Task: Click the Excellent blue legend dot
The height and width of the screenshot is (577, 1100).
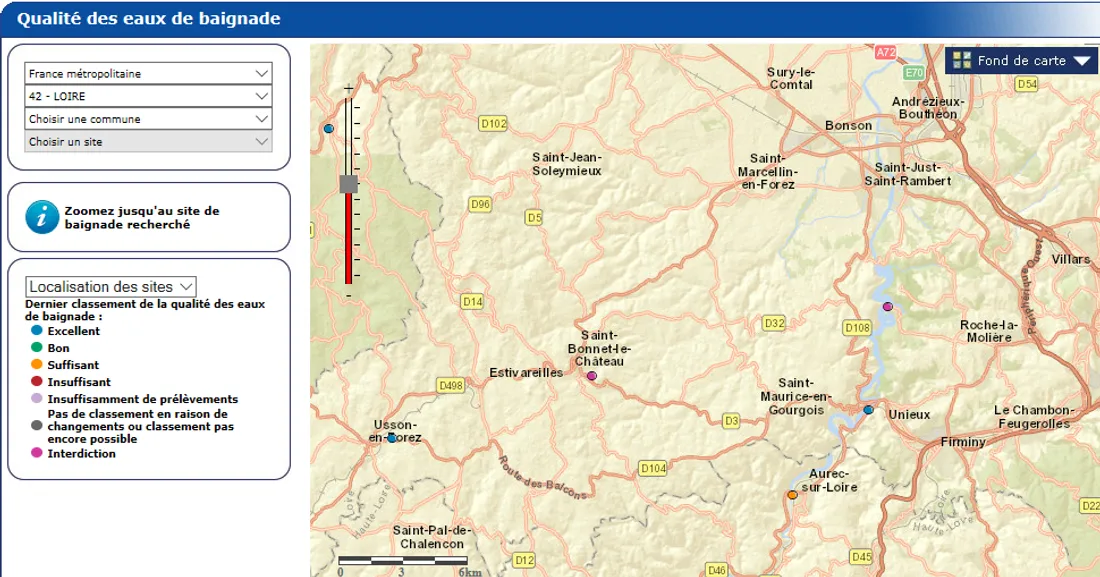Action: pos(37,331)
